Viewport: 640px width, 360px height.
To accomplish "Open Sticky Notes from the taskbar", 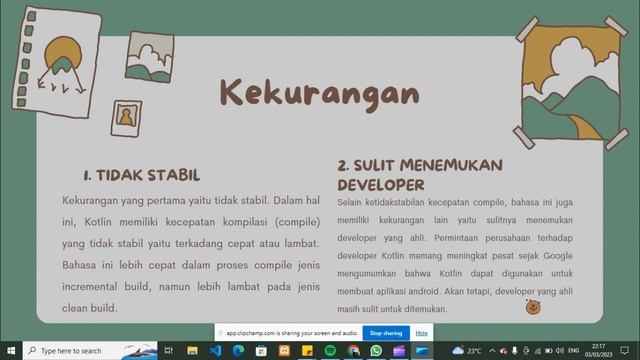I will [307, 351].
